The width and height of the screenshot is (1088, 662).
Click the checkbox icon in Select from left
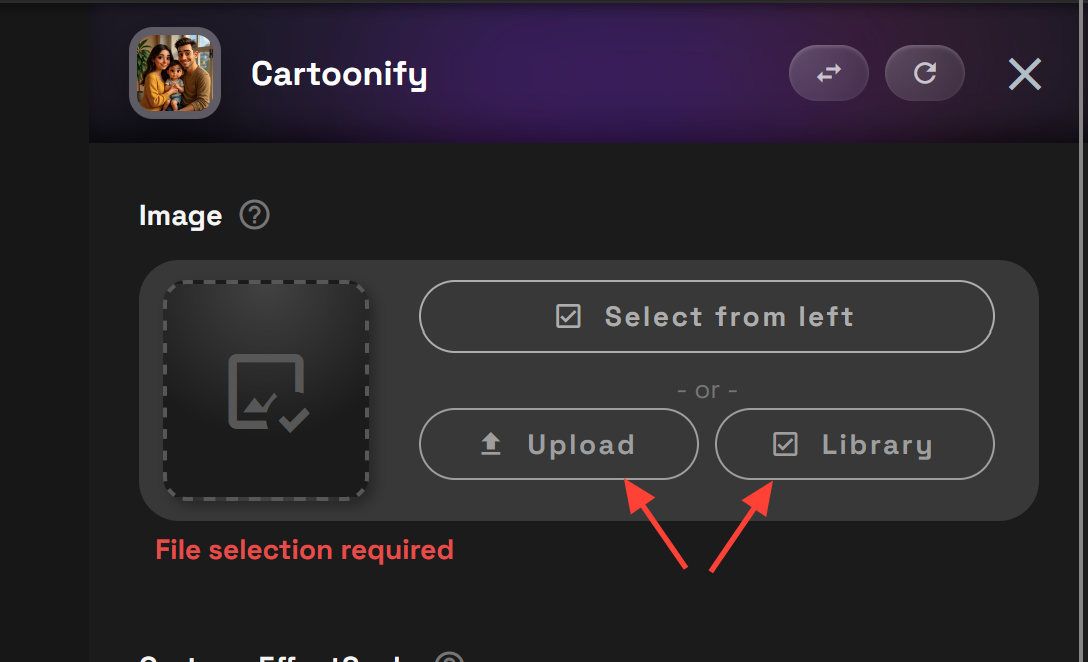point(568,316)
